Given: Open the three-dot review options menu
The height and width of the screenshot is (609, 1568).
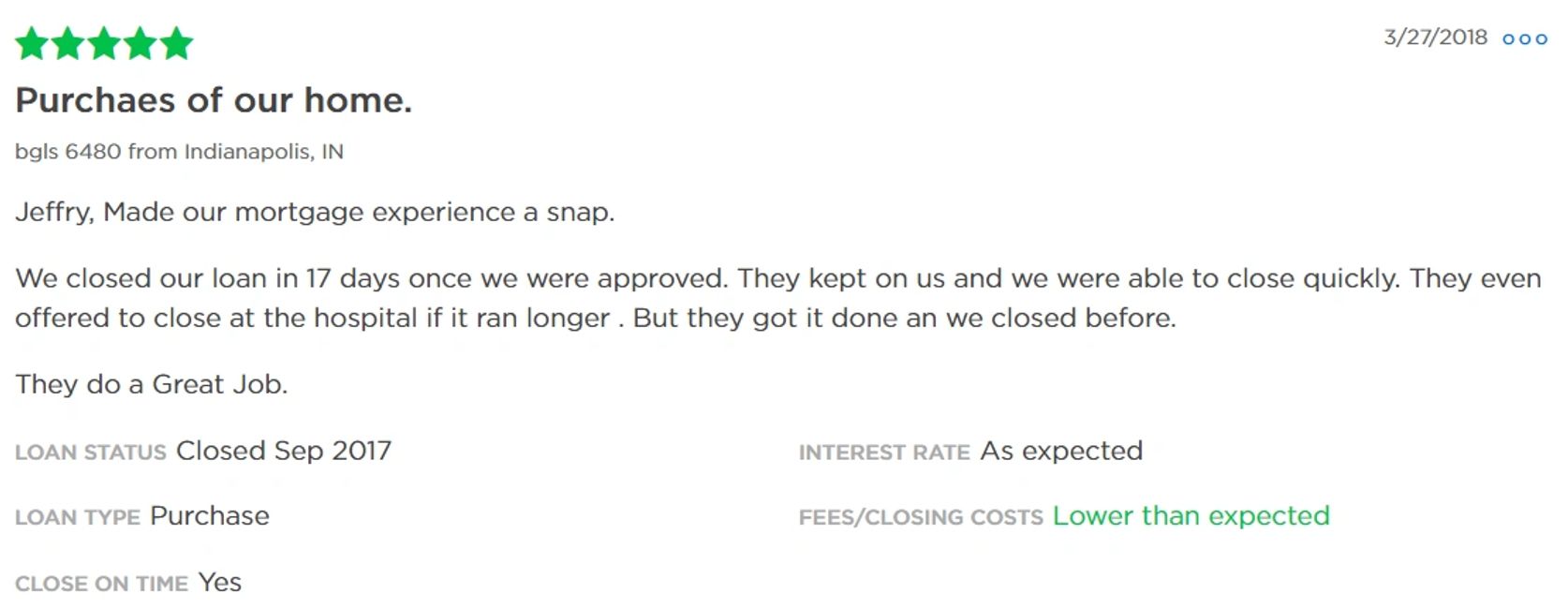Looking at the screenshot, I should (1524, 39).
